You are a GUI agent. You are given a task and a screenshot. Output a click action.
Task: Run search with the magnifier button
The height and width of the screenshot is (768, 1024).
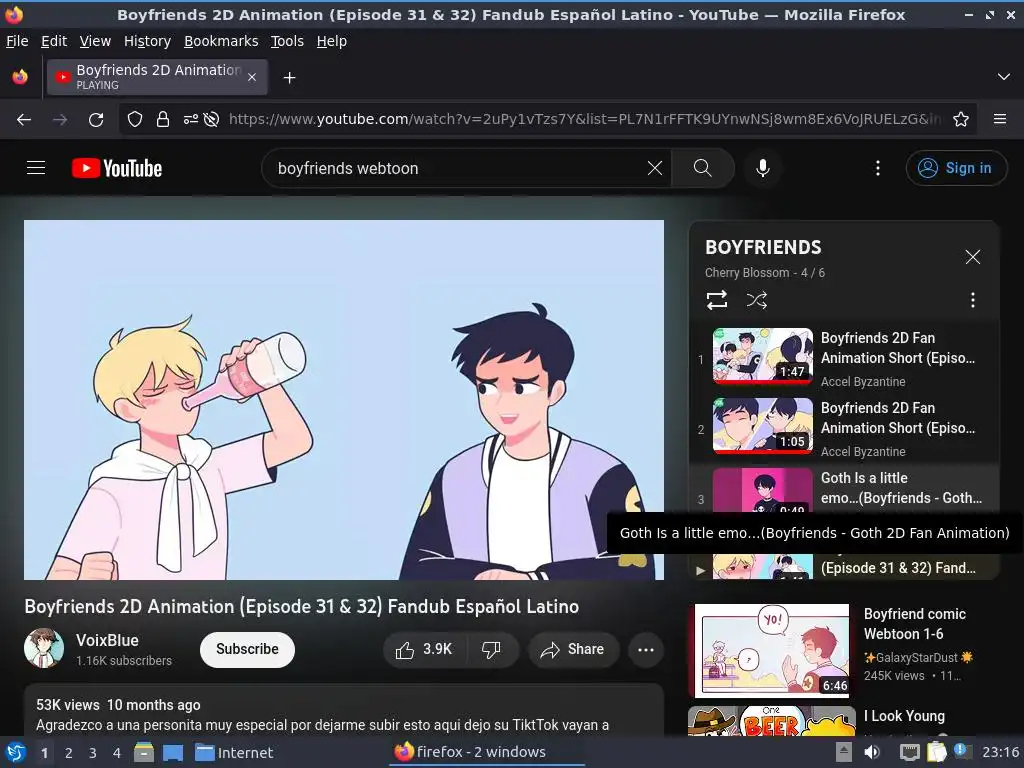pyautogui.click(x=703, y=168)
